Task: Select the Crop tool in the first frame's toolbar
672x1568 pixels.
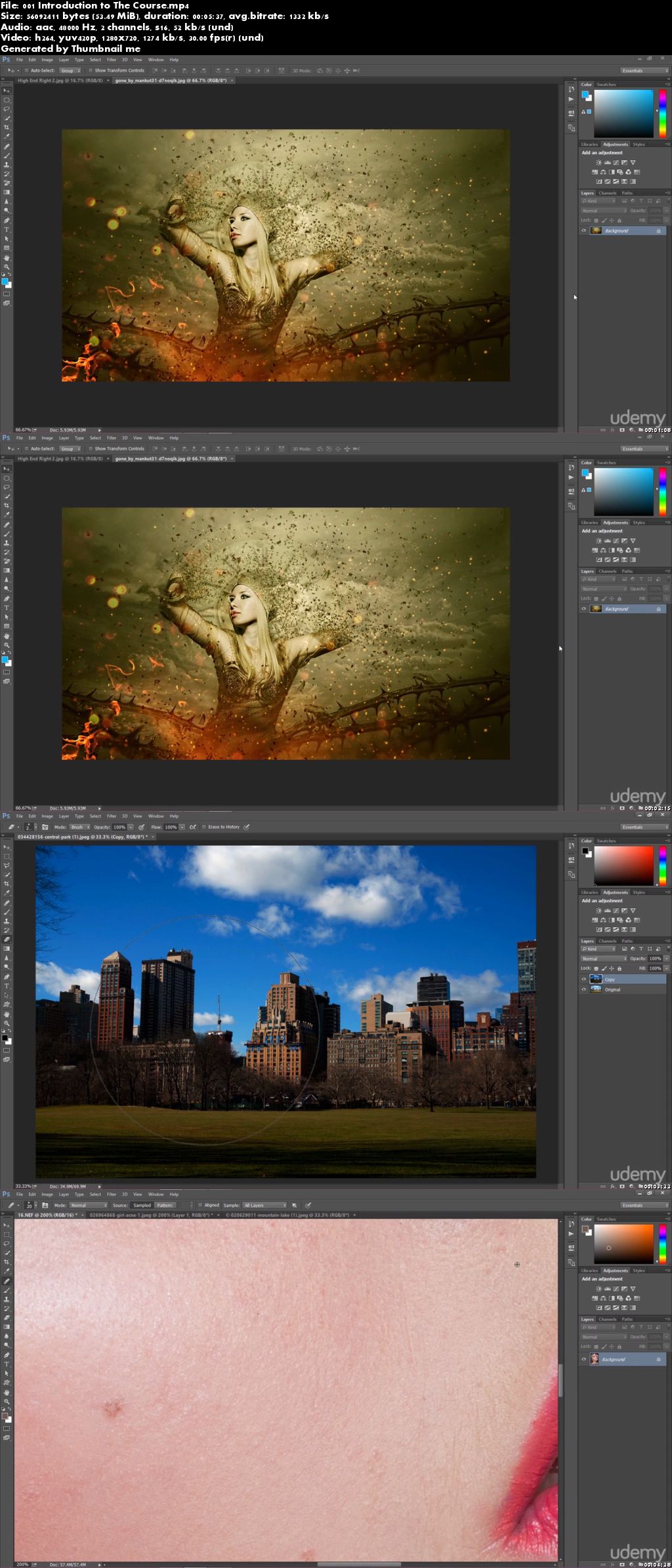Action: tap(7, 127)
